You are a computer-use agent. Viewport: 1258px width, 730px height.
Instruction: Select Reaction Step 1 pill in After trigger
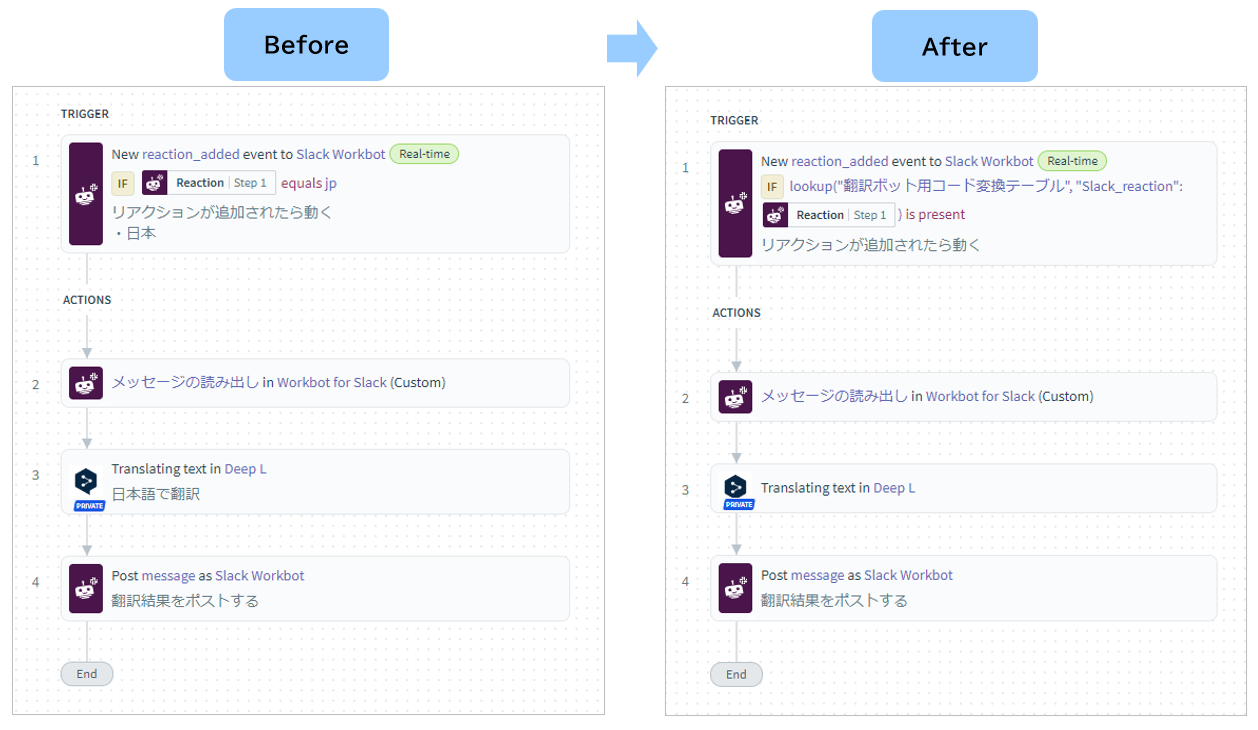[829, 215]
